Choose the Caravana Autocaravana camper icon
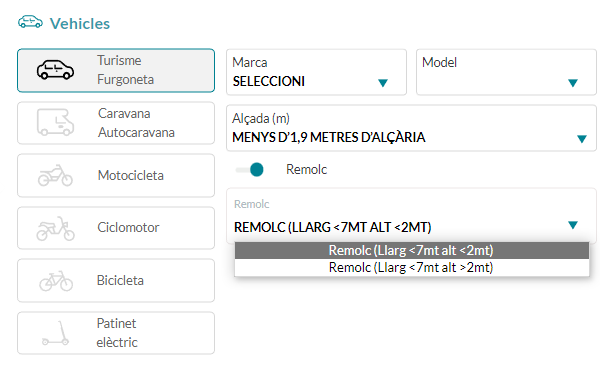 click(x=55, y=122)
